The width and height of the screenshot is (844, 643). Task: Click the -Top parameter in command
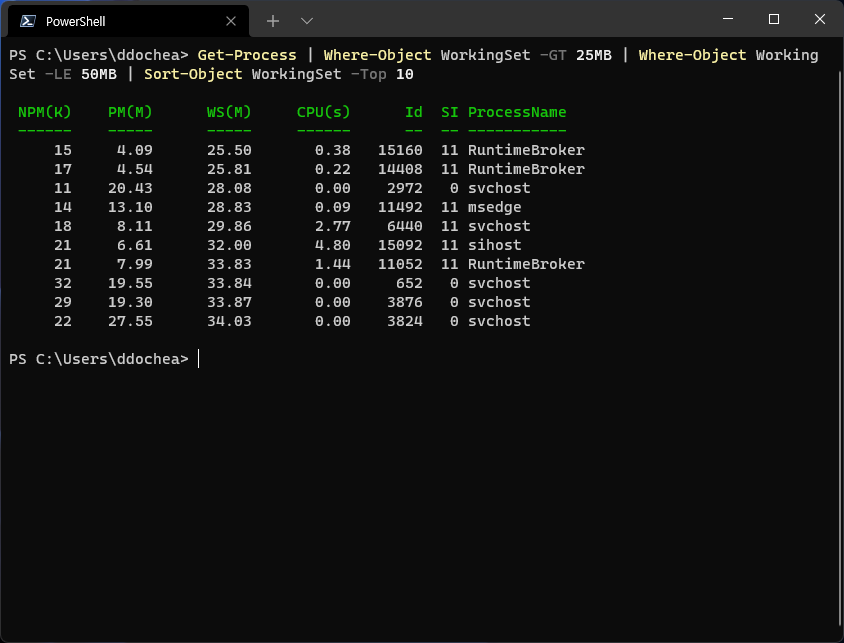click(369, 74)
